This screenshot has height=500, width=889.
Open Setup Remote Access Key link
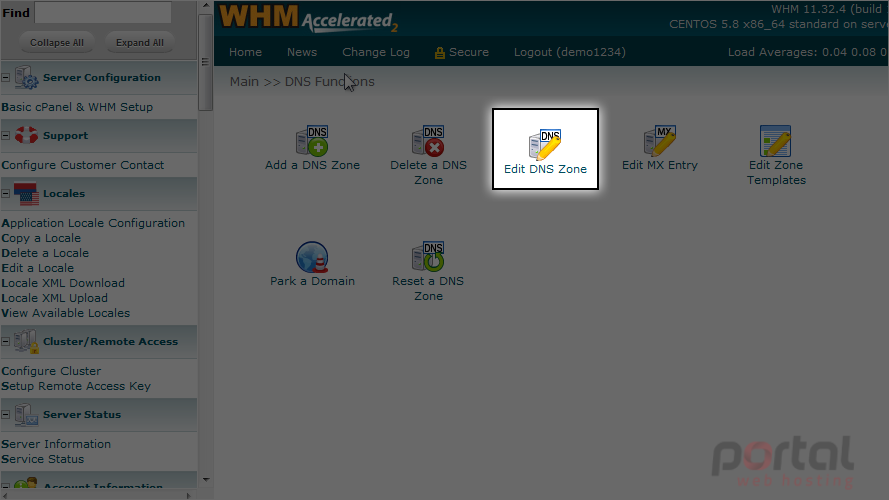click(x=76, y=386)
